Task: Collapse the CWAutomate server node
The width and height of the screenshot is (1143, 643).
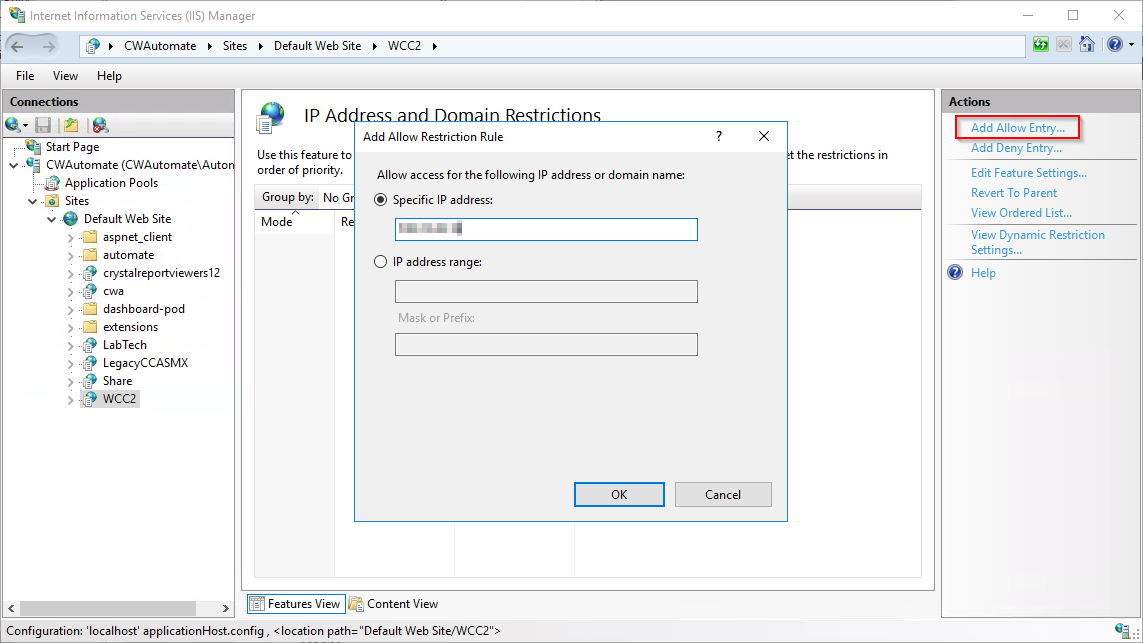Action: tap(13, 165)
